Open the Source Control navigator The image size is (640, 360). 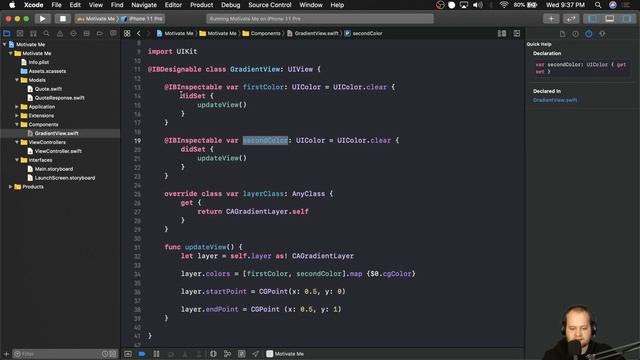20,33
